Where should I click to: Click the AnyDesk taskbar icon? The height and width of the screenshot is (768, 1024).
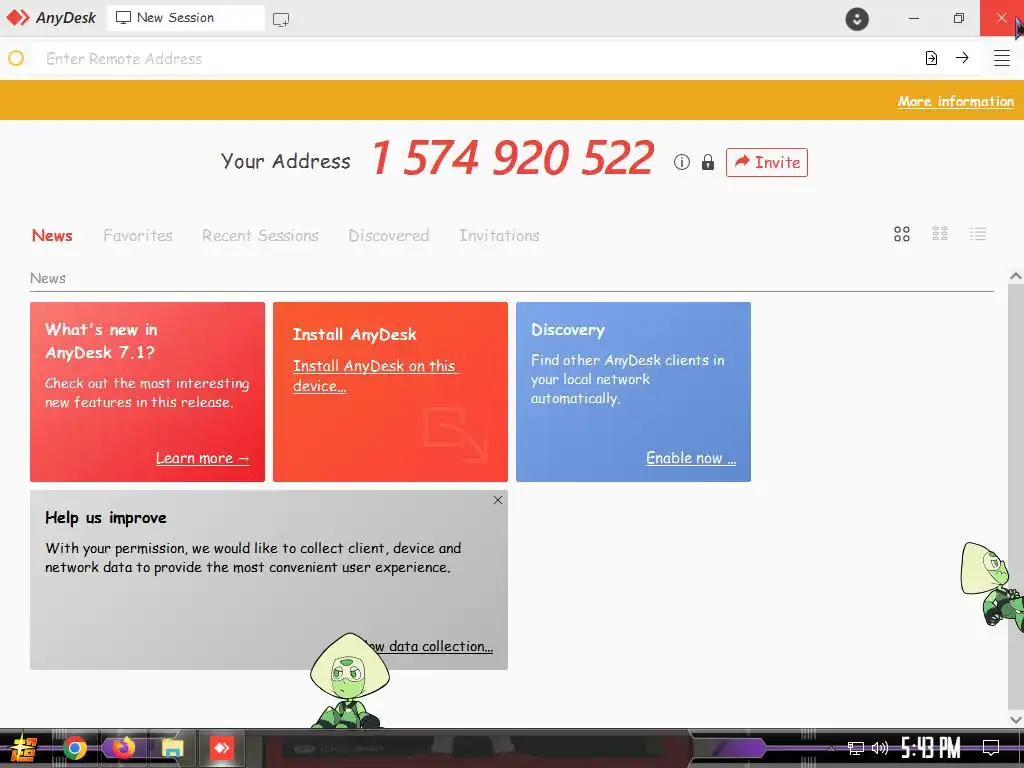coord(221,748)
